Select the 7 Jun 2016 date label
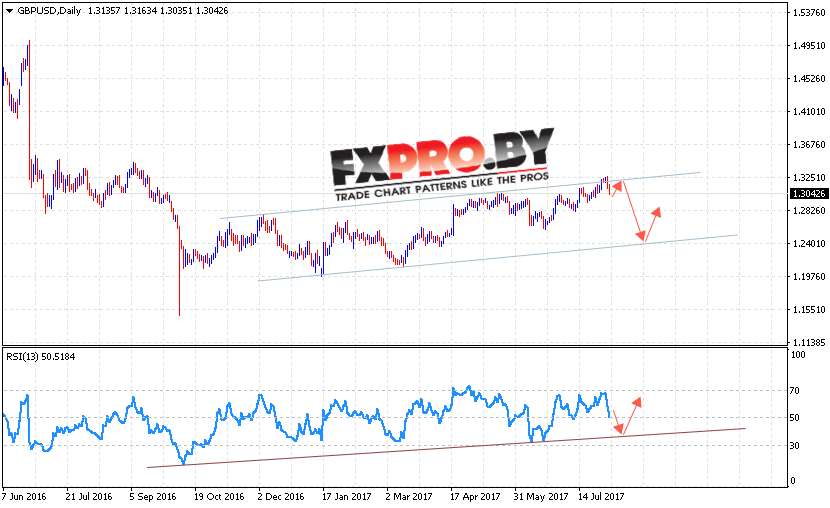This screenshot has height=508, width=830. [x=24, y=496]
